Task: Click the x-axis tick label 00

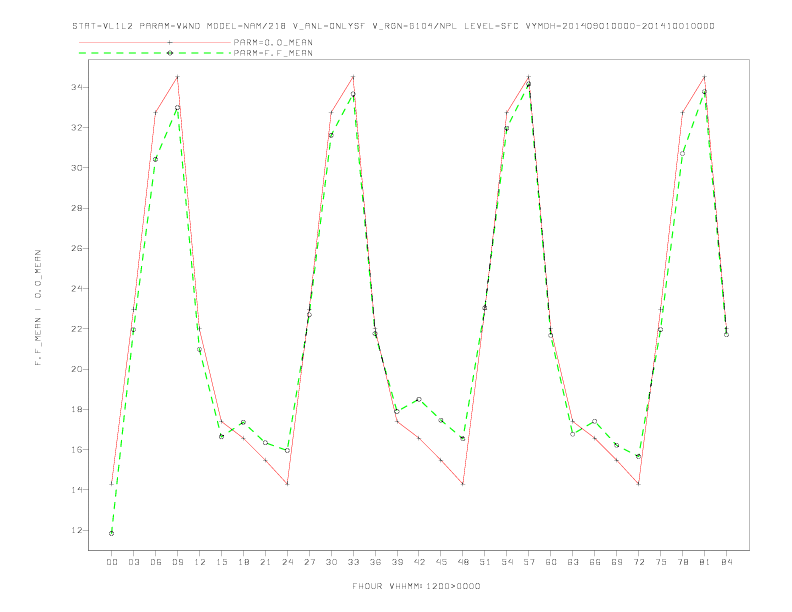Action: point(112,562)
